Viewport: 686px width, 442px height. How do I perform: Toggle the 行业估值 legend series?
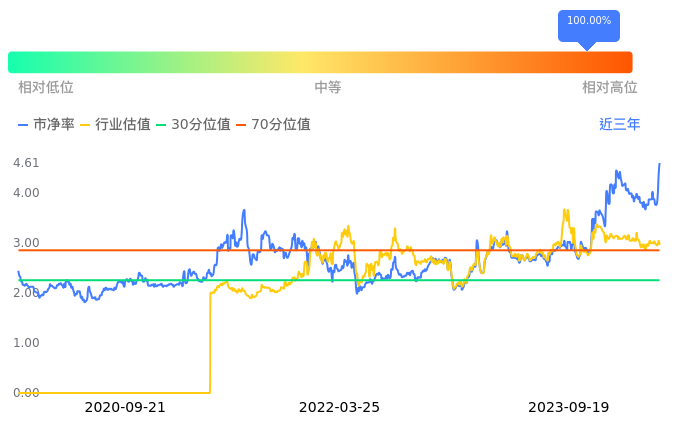click(115, 125)
